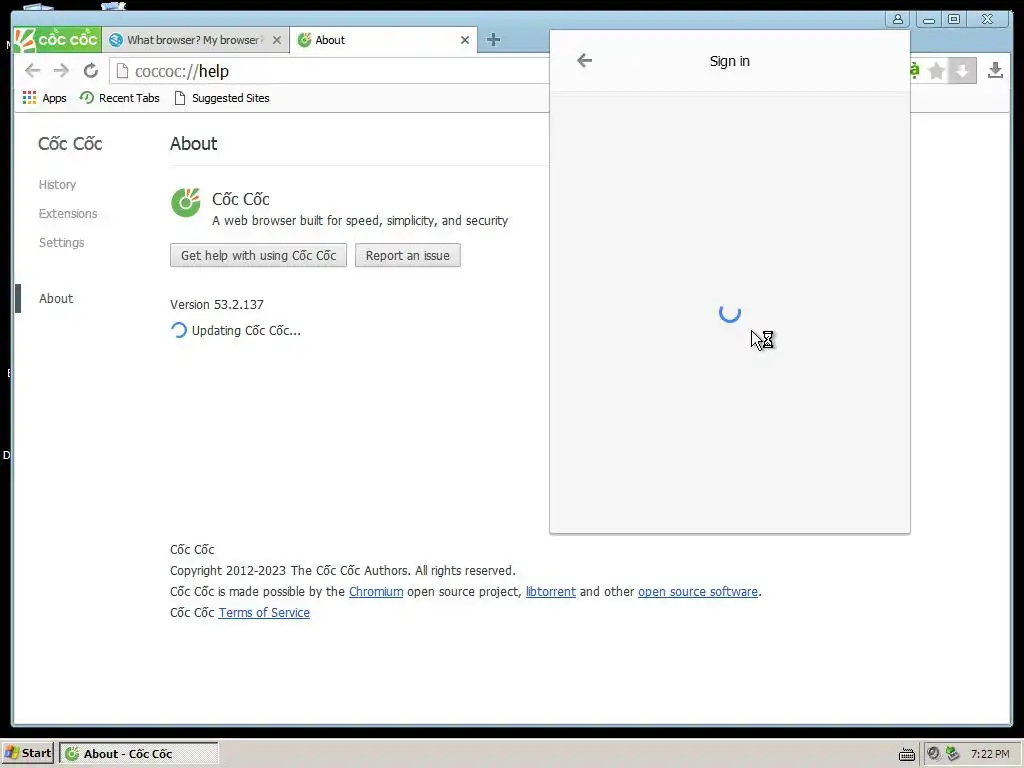Click the Cốc Cốc logo on About page
Viewport: 1024px width, 768px height.
(x=186, y=202)
